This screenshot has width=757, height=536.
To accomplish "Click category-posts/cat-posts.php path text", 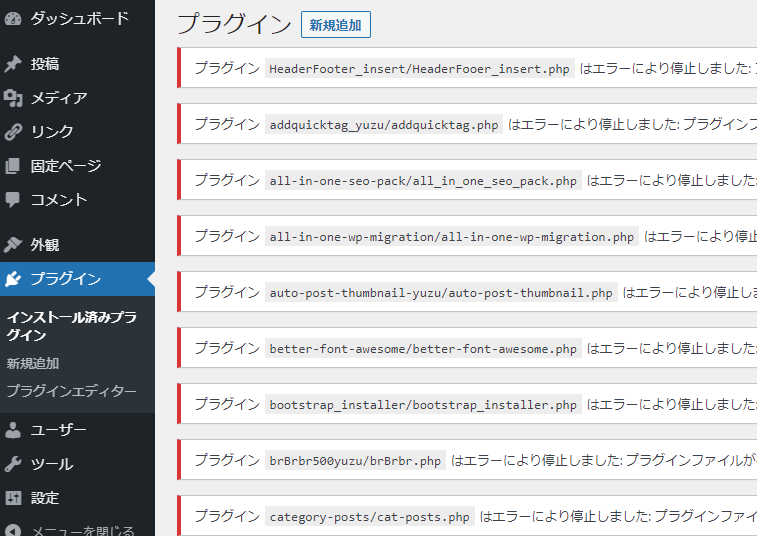I will click(369, 517).
